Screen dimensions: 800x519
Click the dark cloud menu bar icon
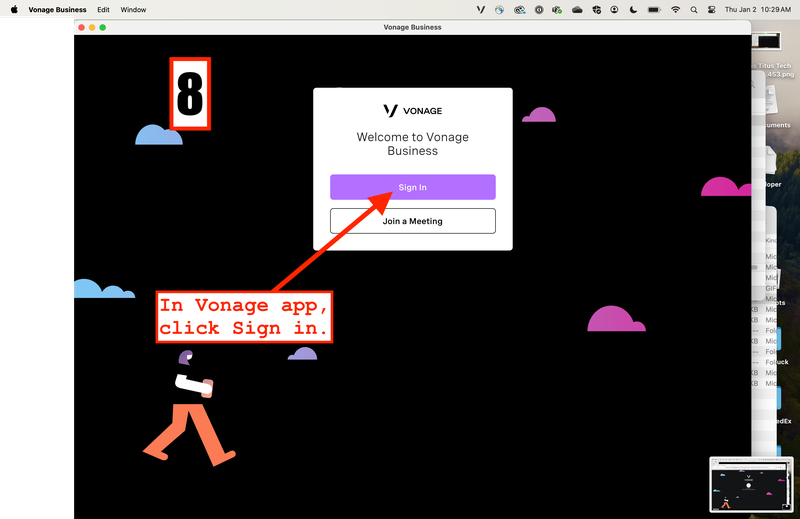[578, 9]
